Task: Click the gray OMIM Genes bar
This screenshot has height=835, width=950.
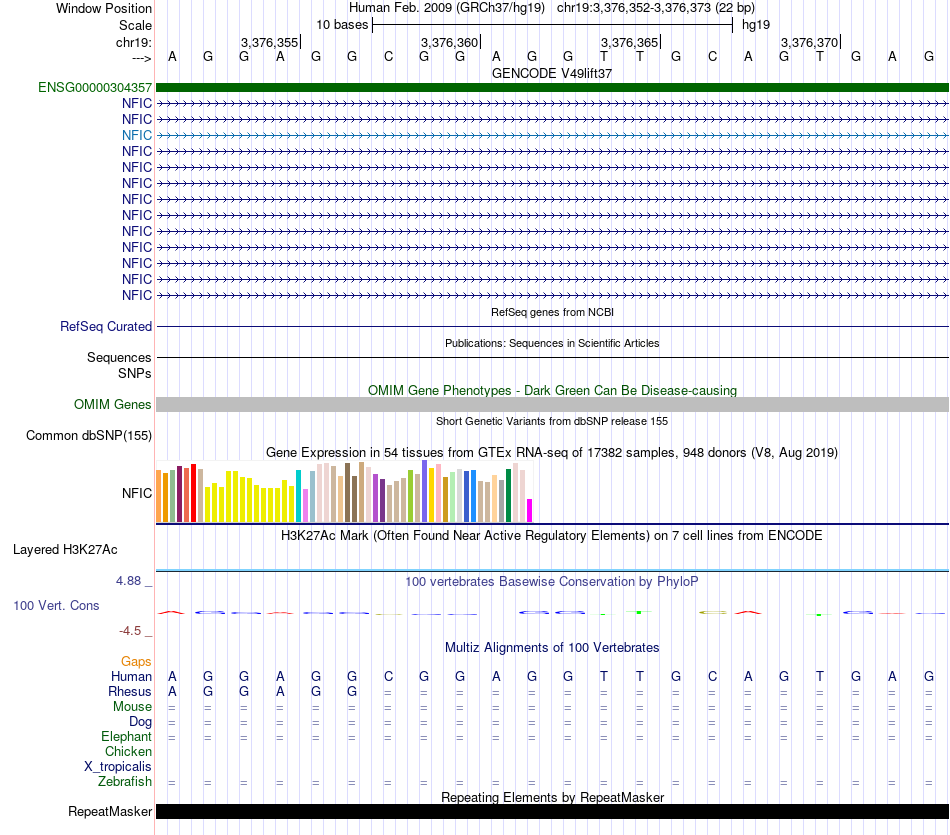Action: 552,404
